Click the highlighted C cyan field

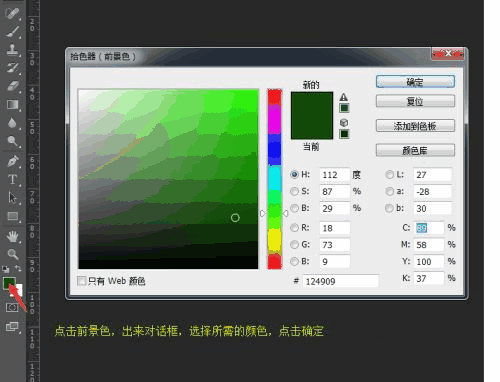tap(429, 228)
